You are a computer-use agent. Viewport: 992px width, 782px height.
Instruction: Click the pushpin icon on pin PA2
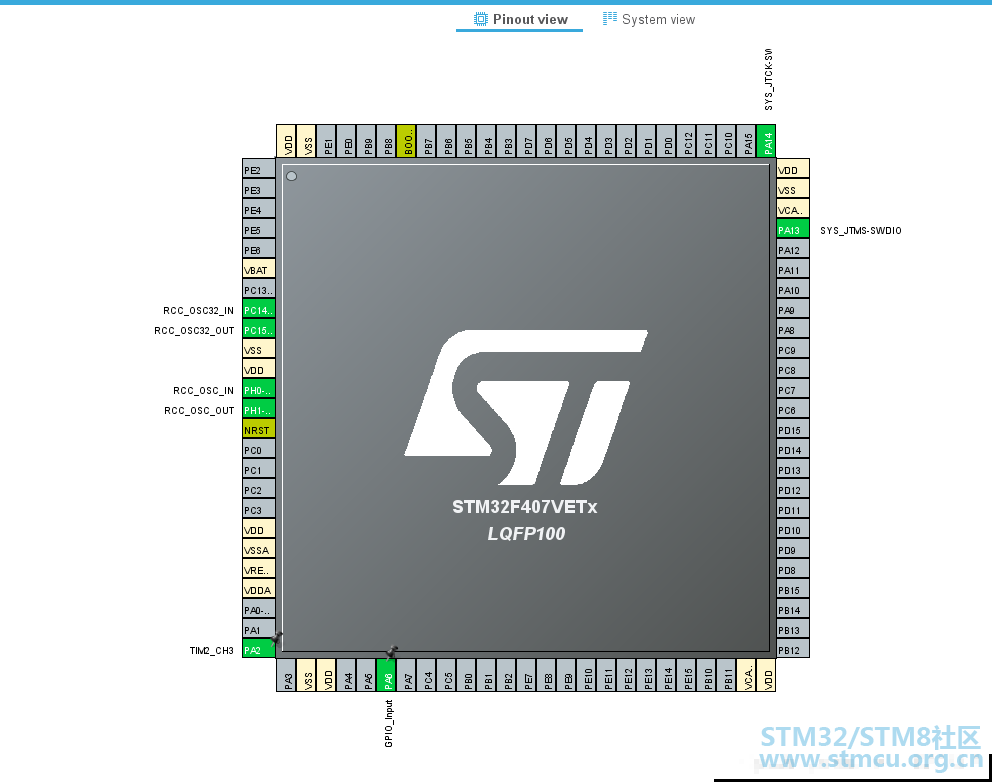tap(276, 638)
